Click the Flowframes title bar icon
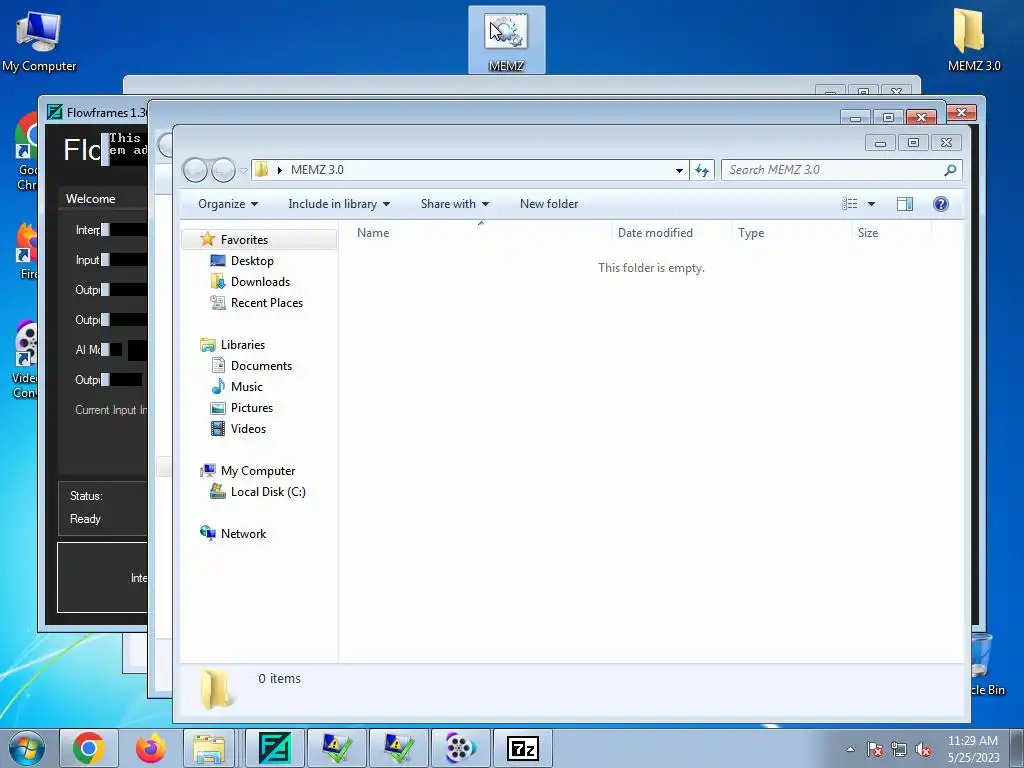 [x=55, y=112]
